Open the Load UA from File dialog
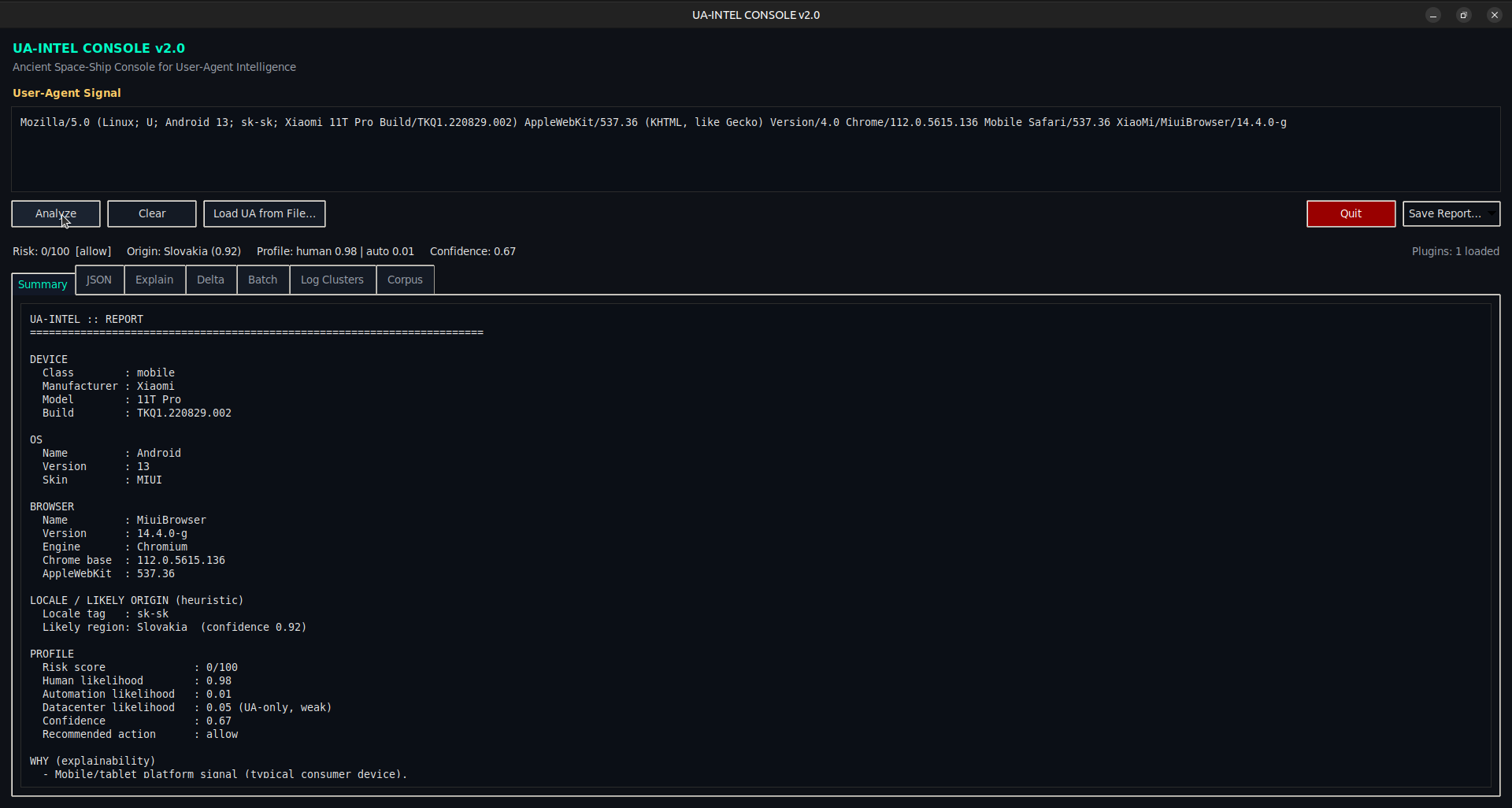 point(264,213)
